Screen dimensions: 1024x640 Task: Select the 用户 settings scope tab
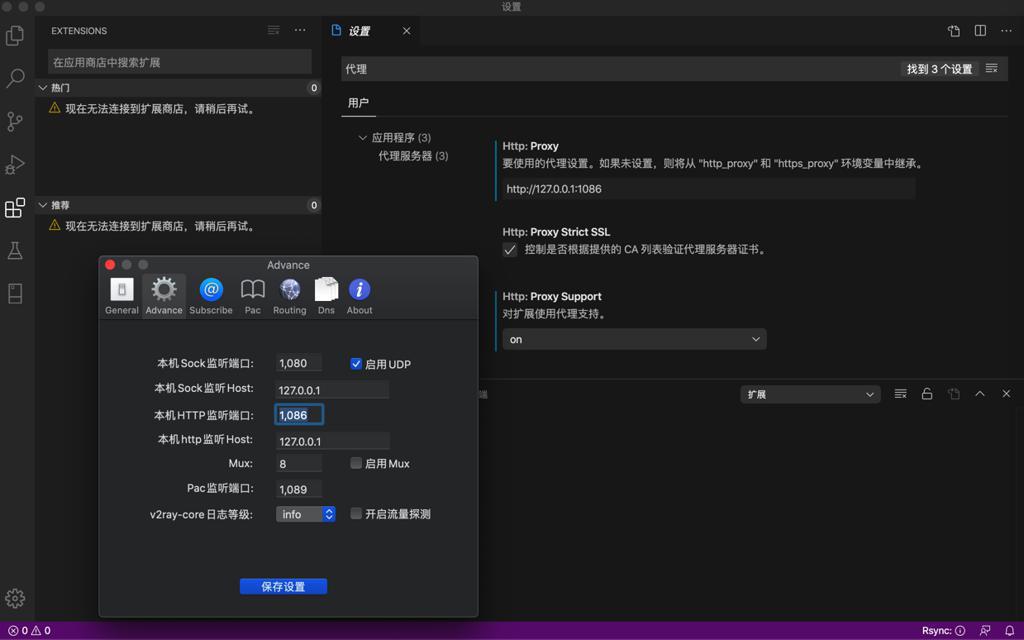tap(358, 103)
